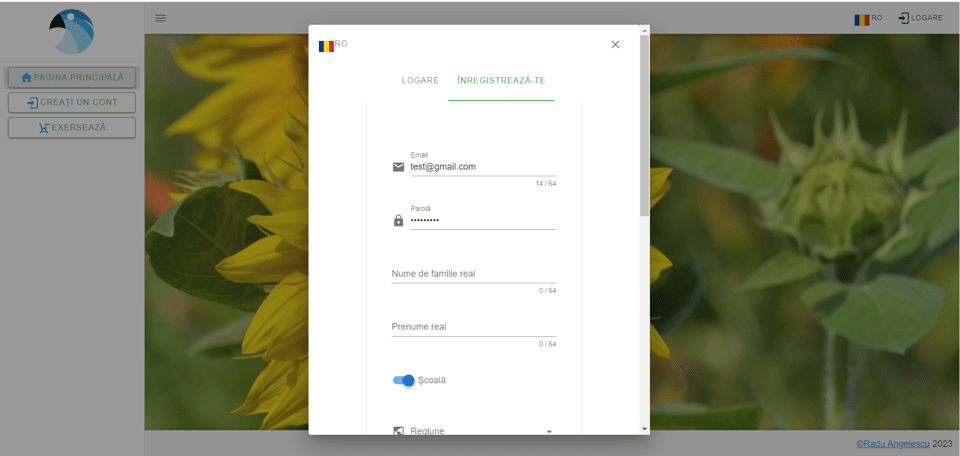
Task: Focus the Nume de familie real field
Action: click(473, 273)
